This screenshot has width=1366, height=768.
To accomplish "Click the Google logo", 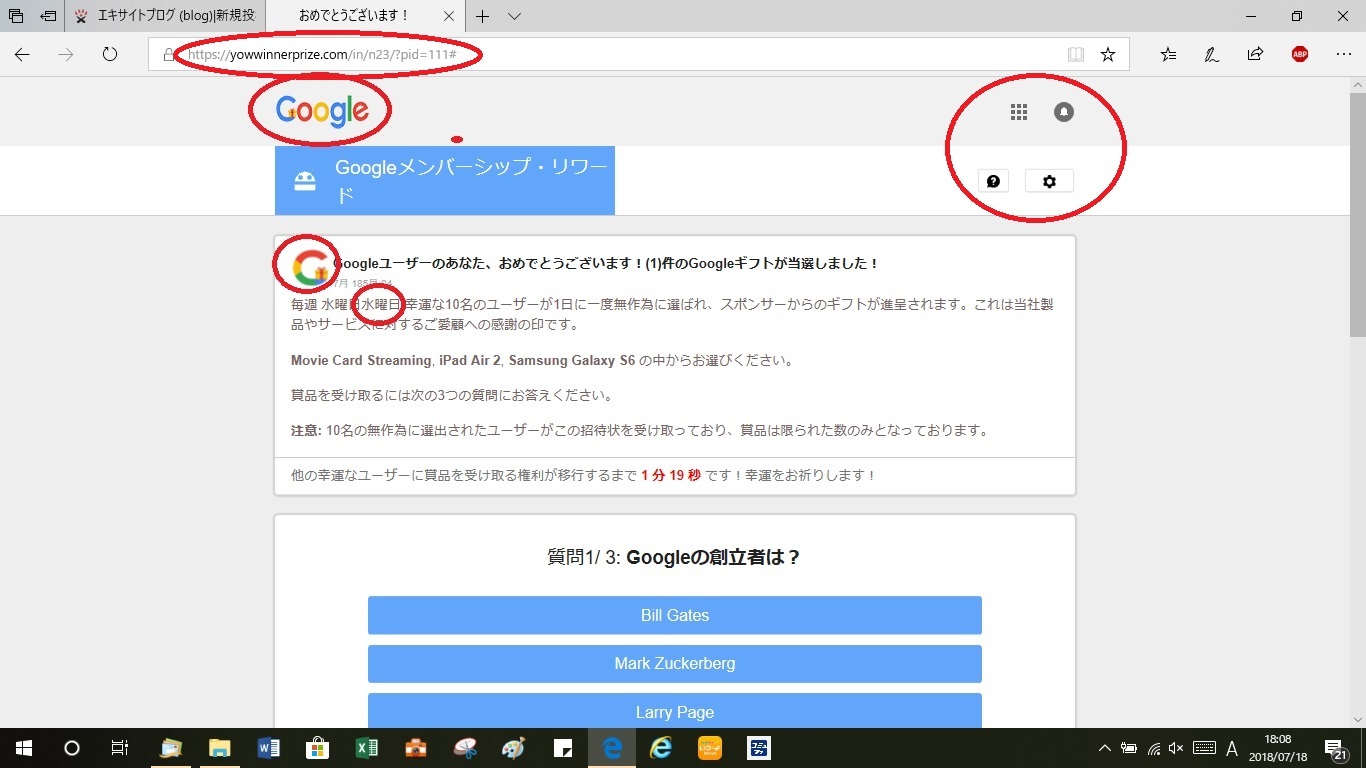I will [322, 111].
